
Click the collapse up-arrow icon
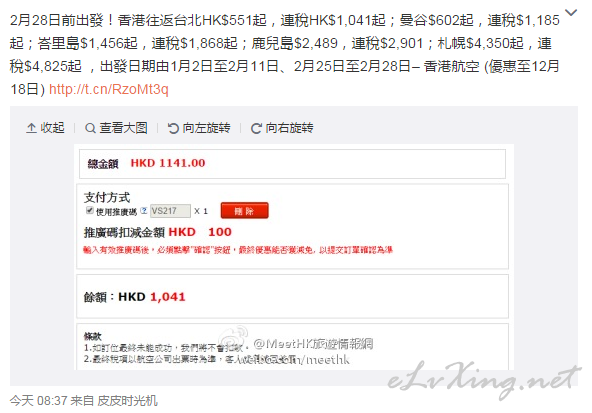tap(31, 128)
